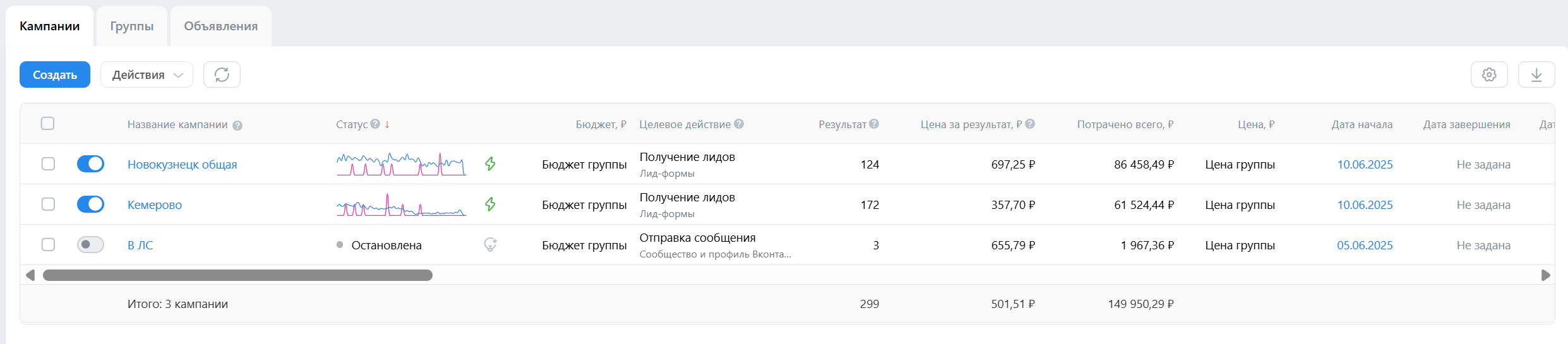Screen dimensions: 1568x344
Task: Check the select-all campaigns checkbox
Action: pos(48,124)
